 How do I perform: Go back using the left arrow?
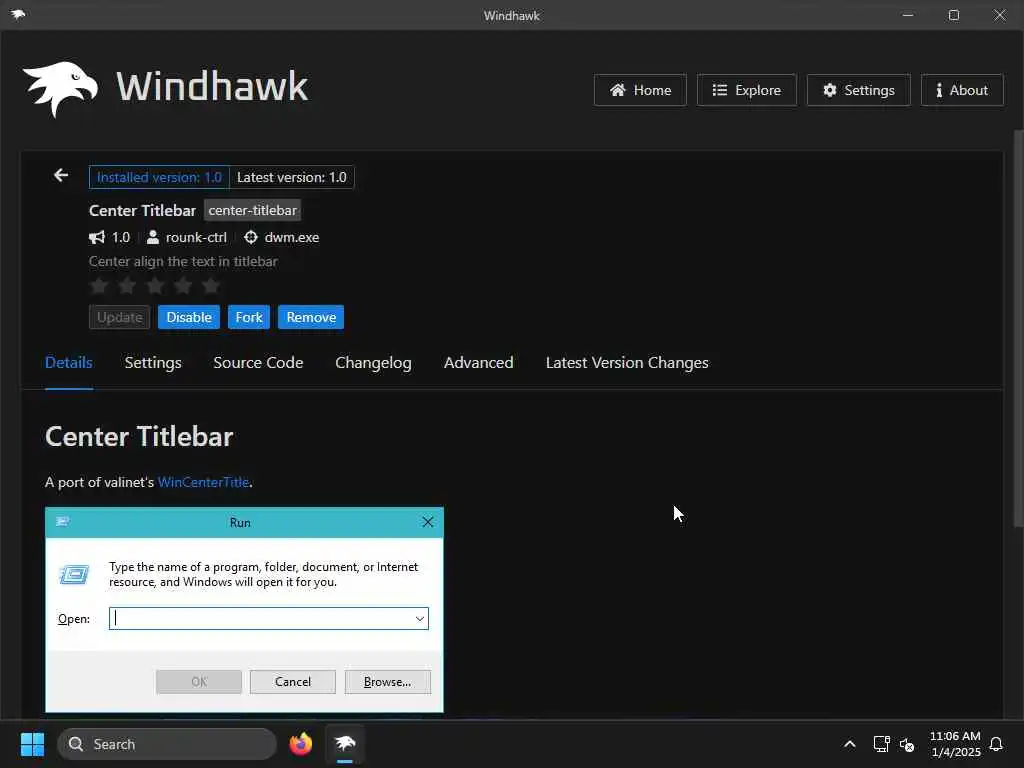coord(61,175)
